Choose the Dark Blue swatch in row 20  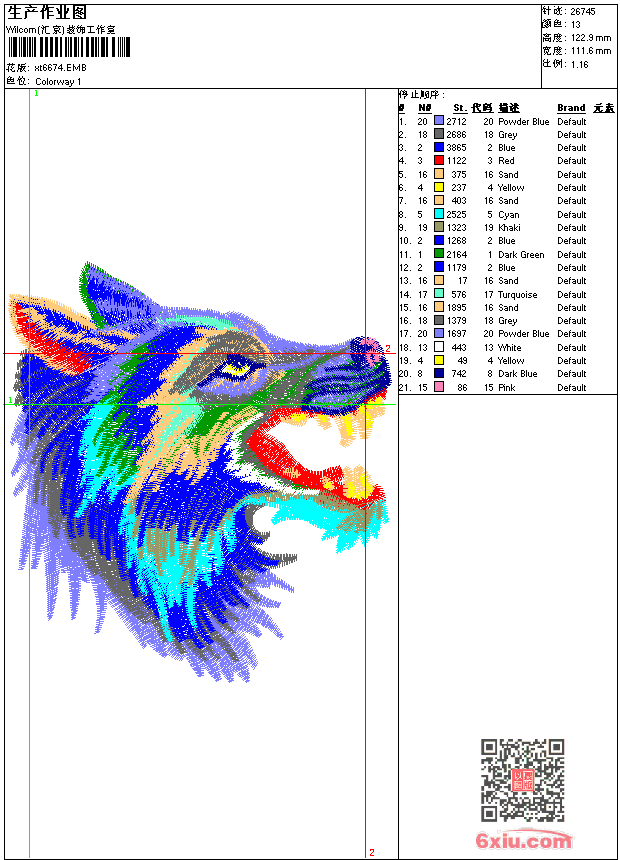[x=439, y=374]
